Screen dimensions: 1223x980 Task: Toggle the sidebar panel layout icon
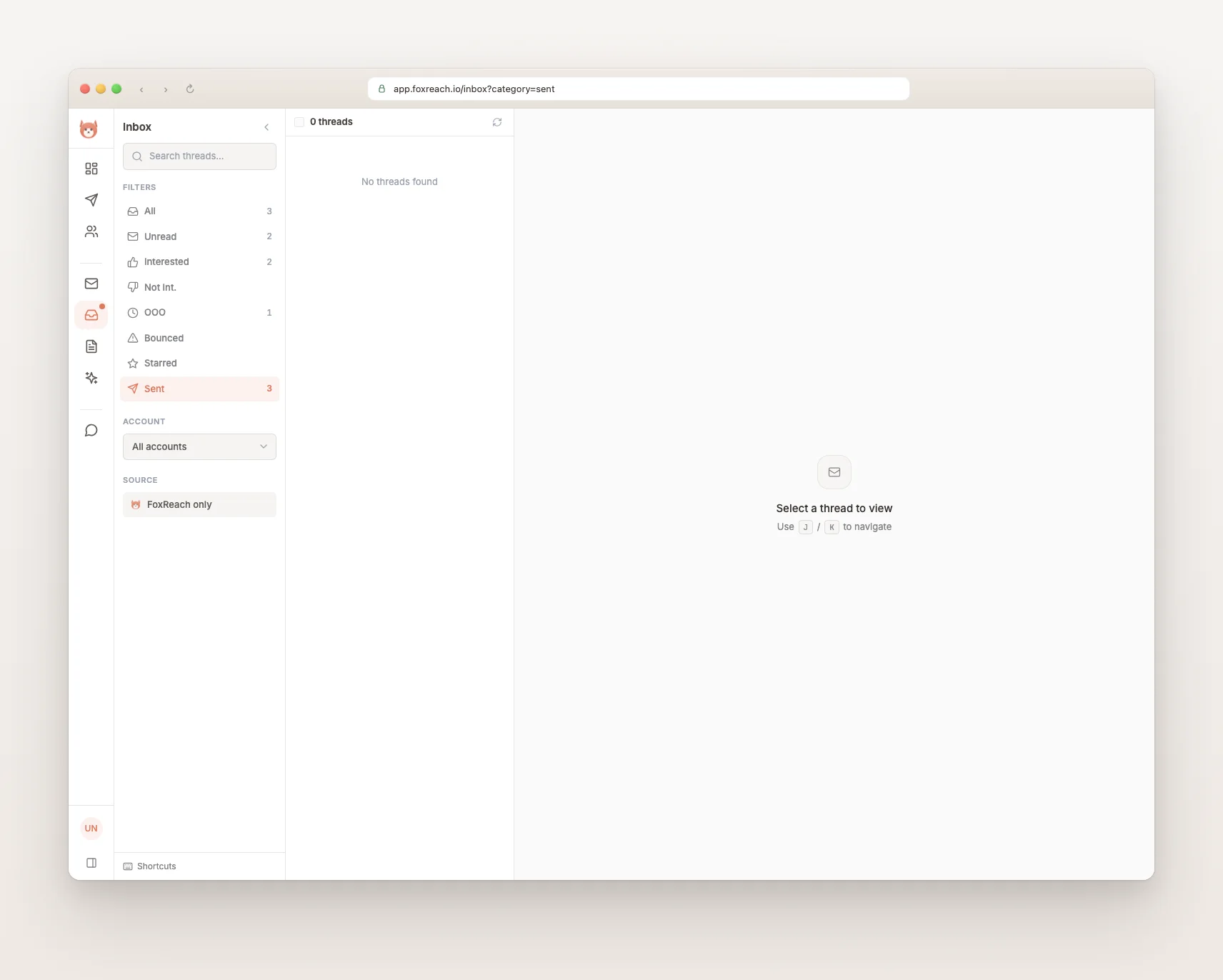[x=91, y=863]
